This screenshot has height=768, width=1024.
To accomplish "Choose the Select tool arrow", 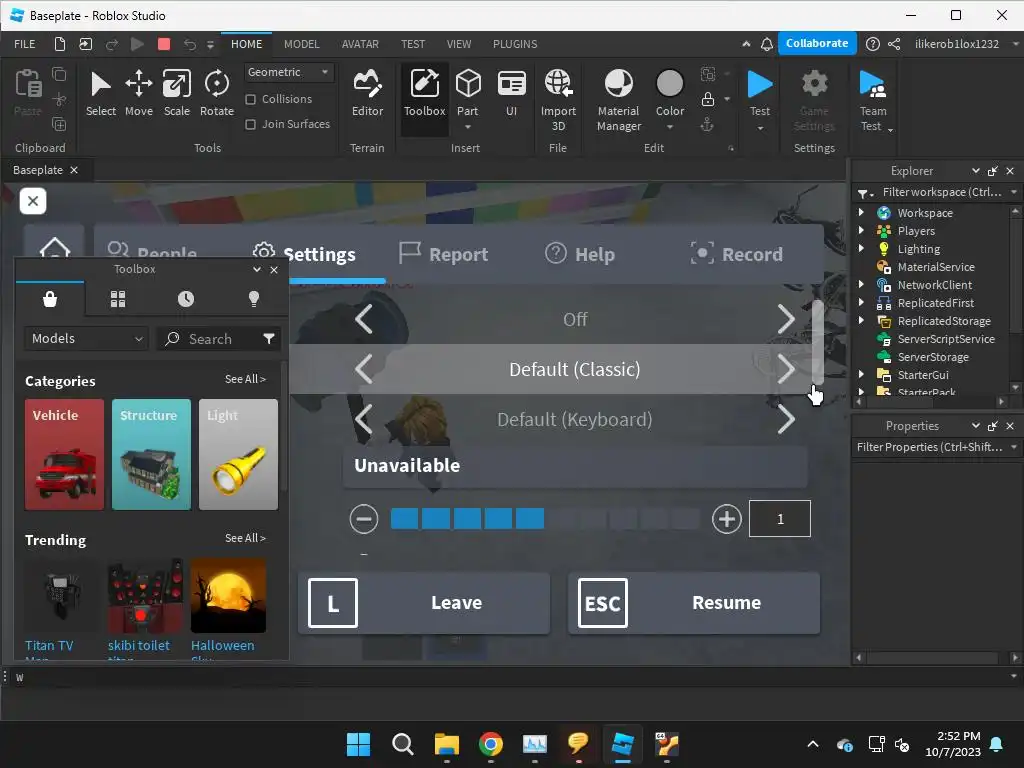I will [x=101, y=93].
